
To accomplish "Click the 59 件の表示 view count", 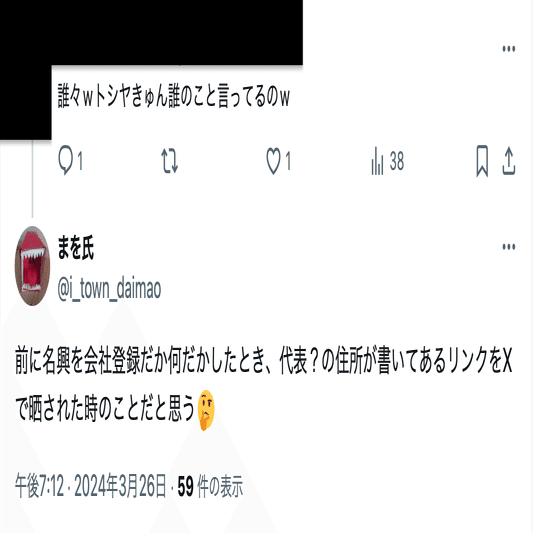I will tap(210, 486).
